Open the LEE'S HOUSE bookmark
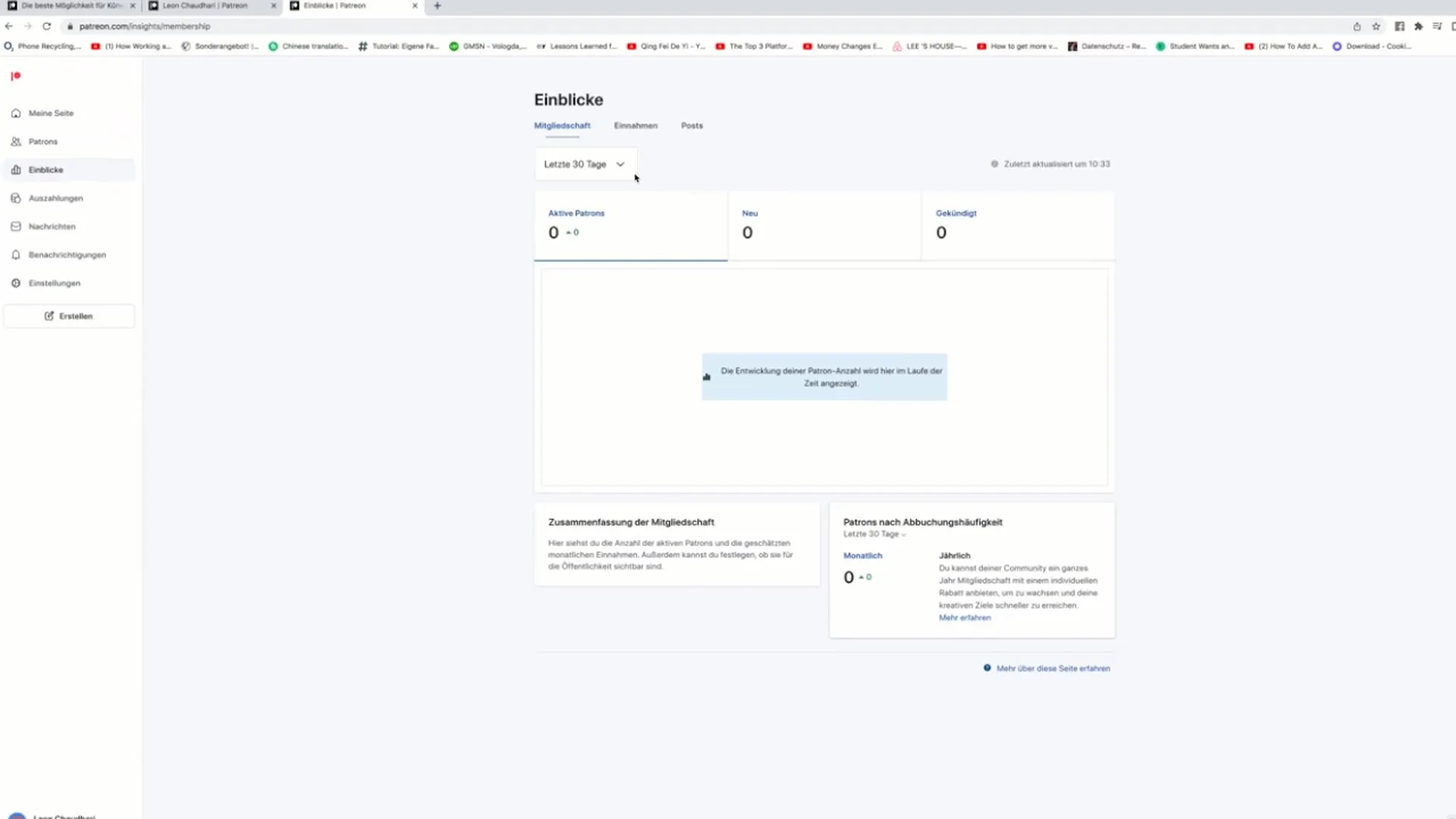This screenshot has height=819, width=1456. (930, 46)
